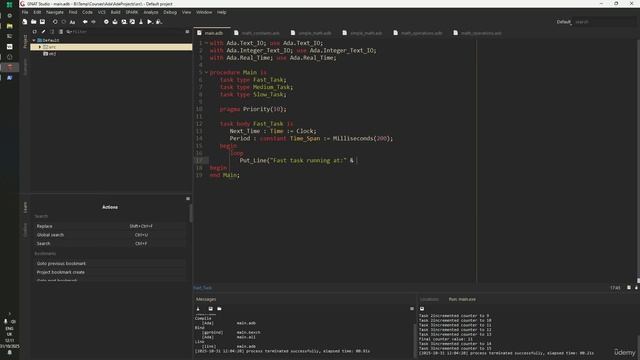Click the Default scenario label in toolbar

[x=564, y=22]
